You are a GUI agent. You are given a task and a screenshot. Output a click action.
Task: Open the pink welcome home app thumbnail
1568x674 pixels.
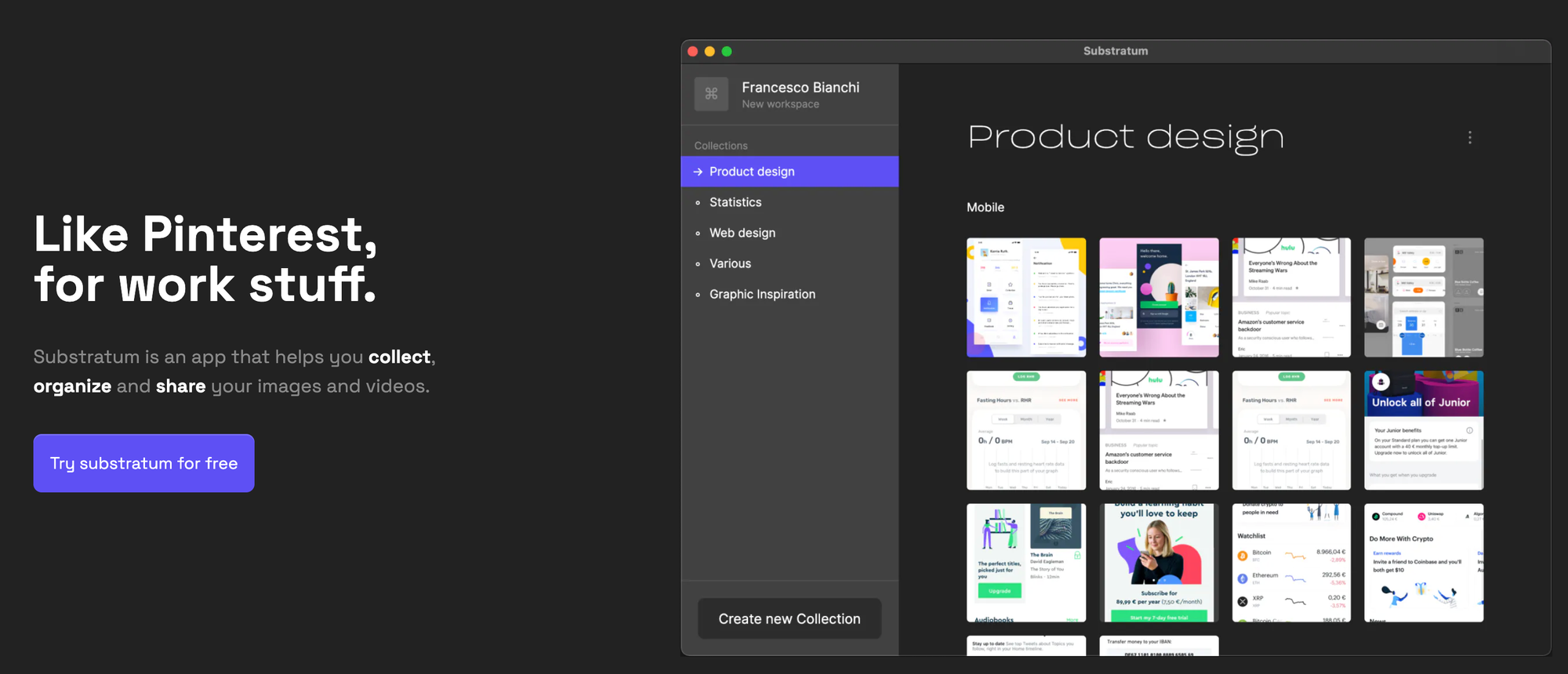pos(1159,298)
